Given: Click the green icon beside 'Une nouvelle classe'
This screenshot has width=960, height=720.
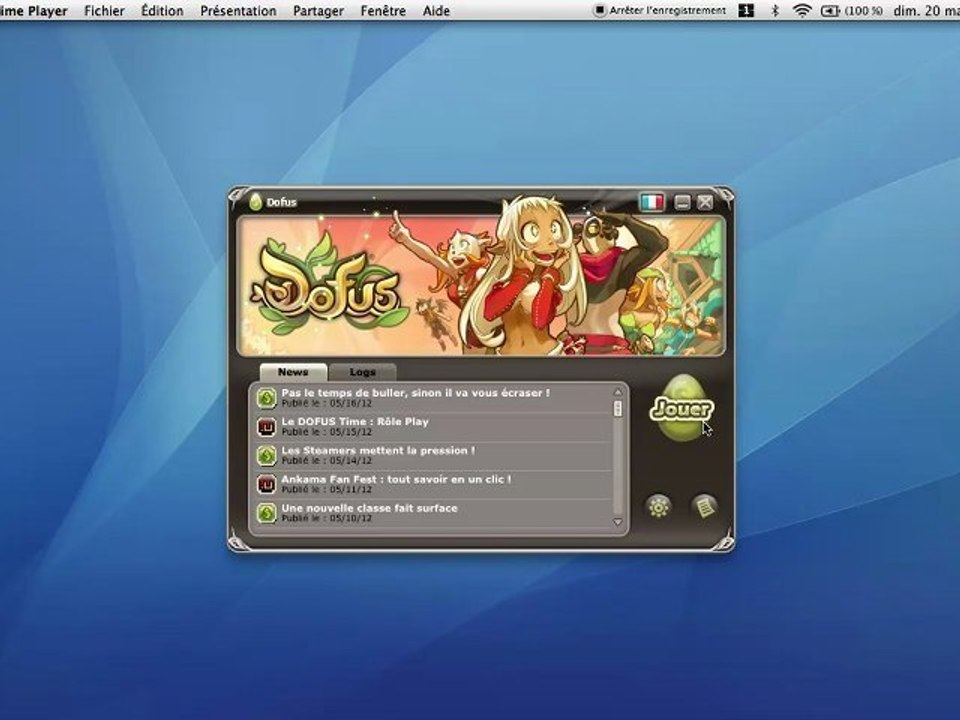Looking at the screenshot, I should coord(266,513).
